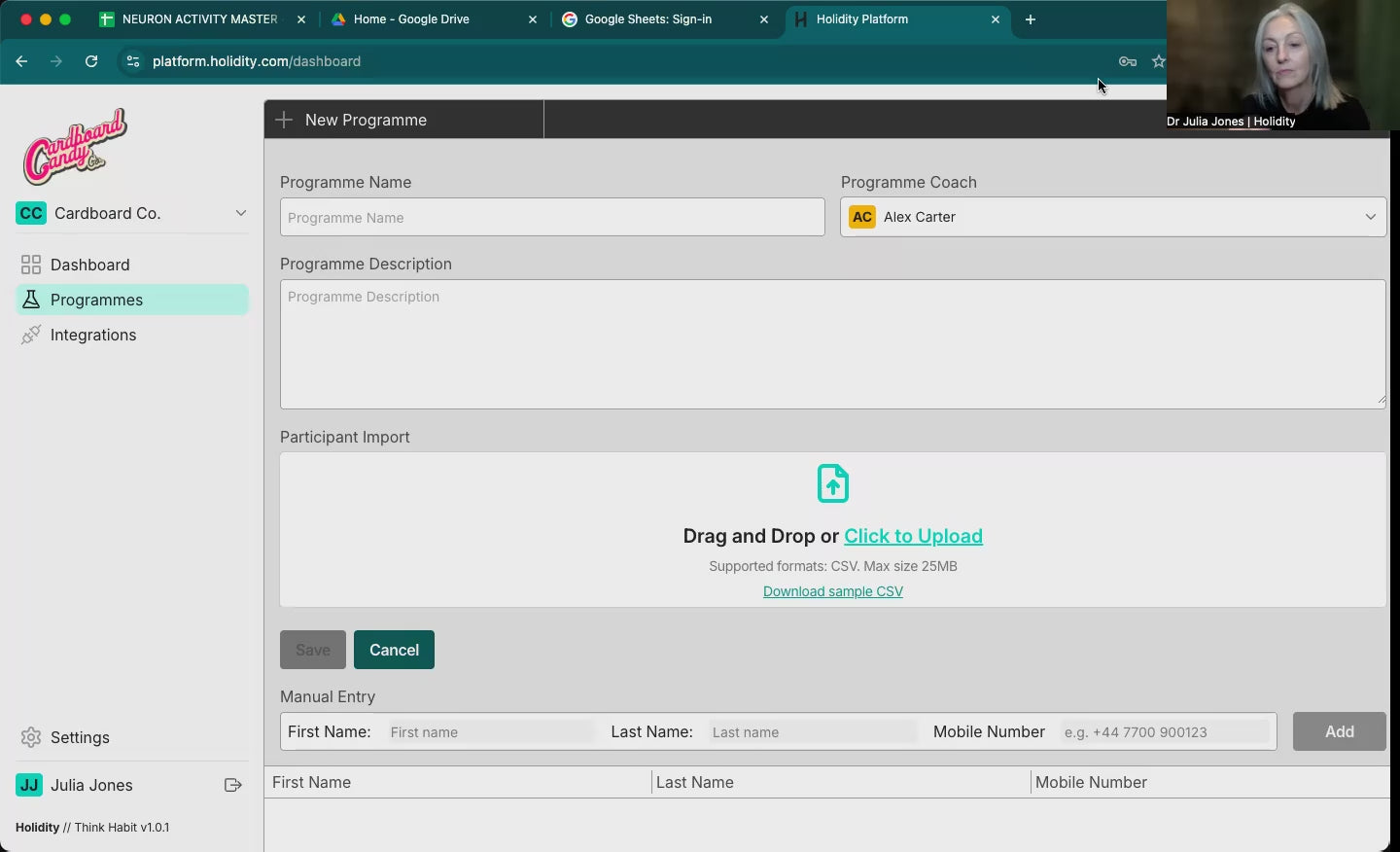Click the plus icon next to New Programme
Viewport: 1400px width, 852px height.
pyautogui.click(x=284, y=120)
